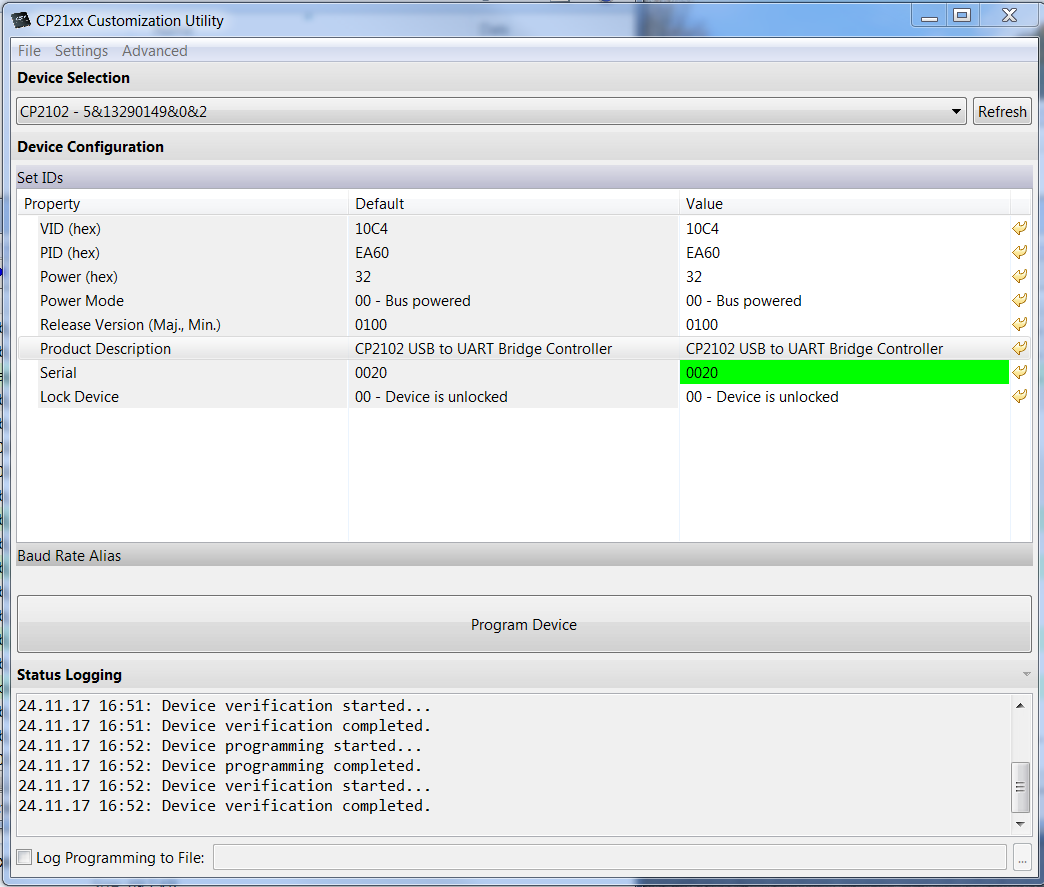Reset Release Version value to default
This screenshot has height=887, width=1044.
(1019, 324)
